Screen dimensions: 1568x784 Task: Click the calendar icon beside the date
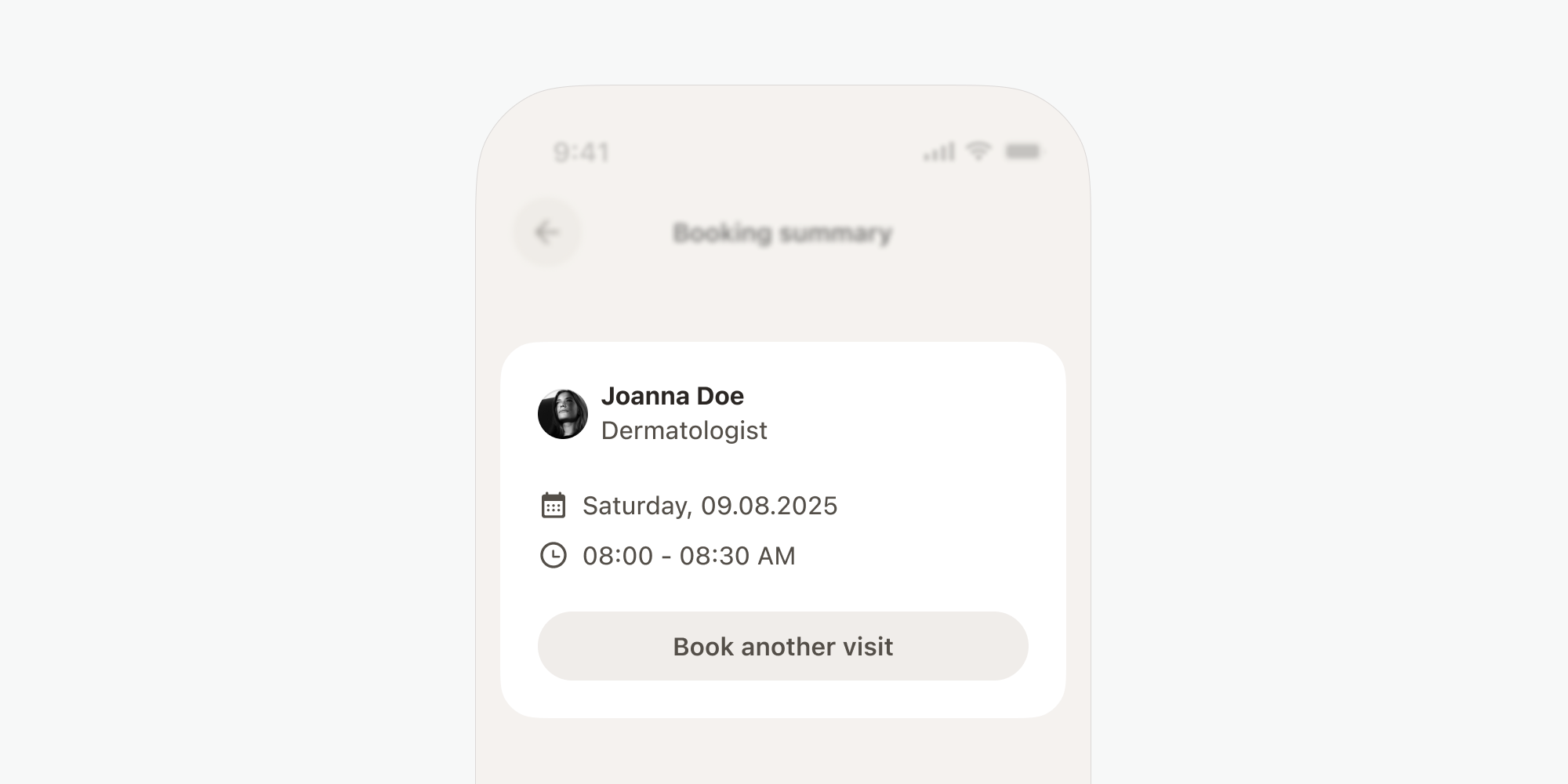tap(554, 506)
